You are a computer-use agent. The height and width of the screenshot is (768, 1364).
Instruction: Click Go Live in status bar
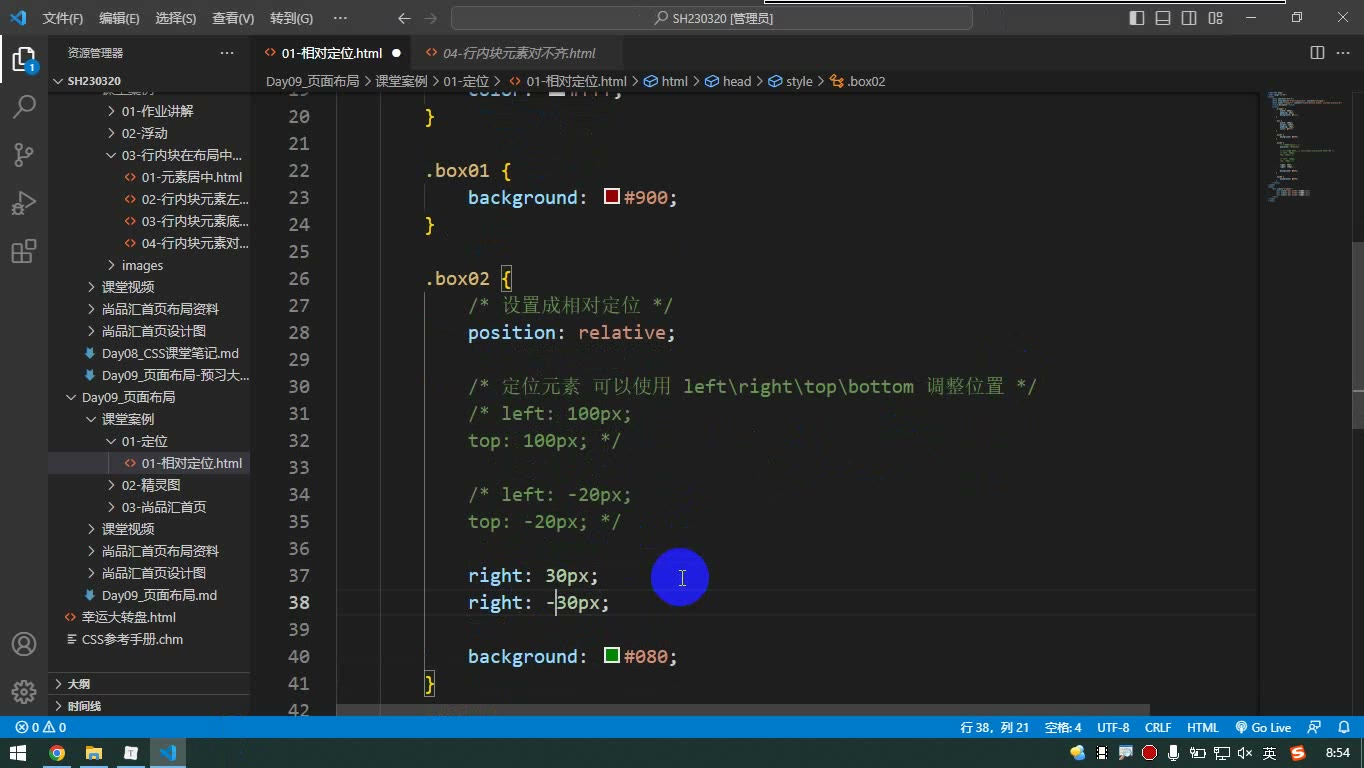tap(1263, 727)
